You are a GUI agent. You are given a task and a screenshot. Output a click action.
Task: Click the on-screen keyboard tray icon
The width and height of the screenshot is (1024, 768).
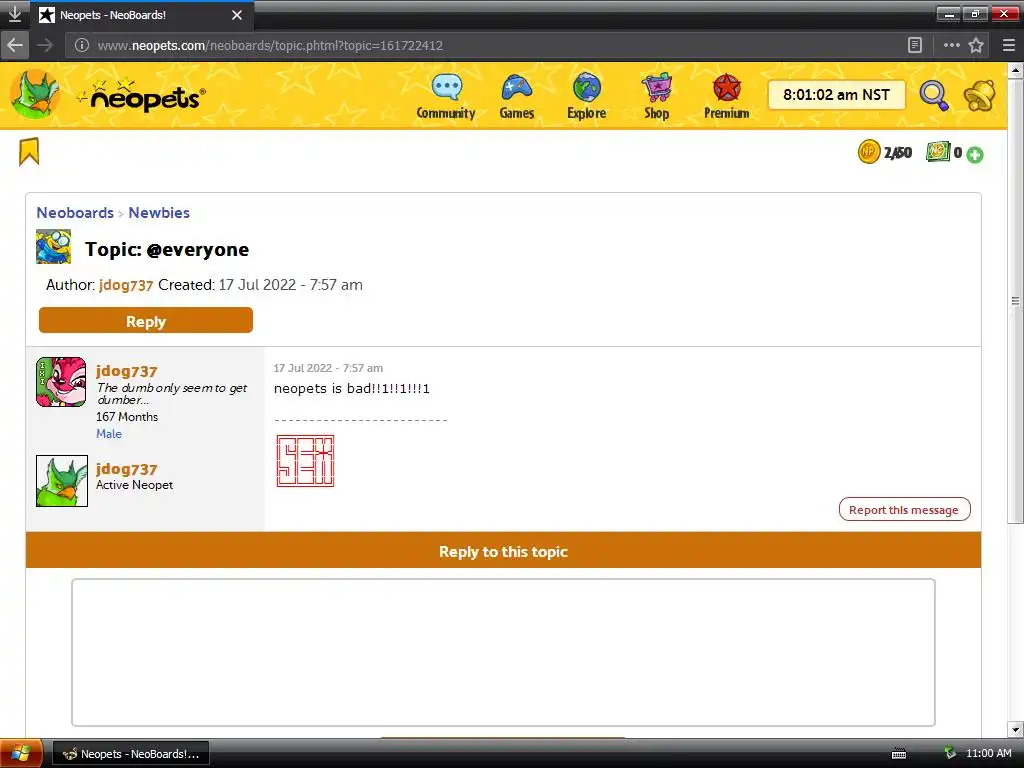click(899, 754)
